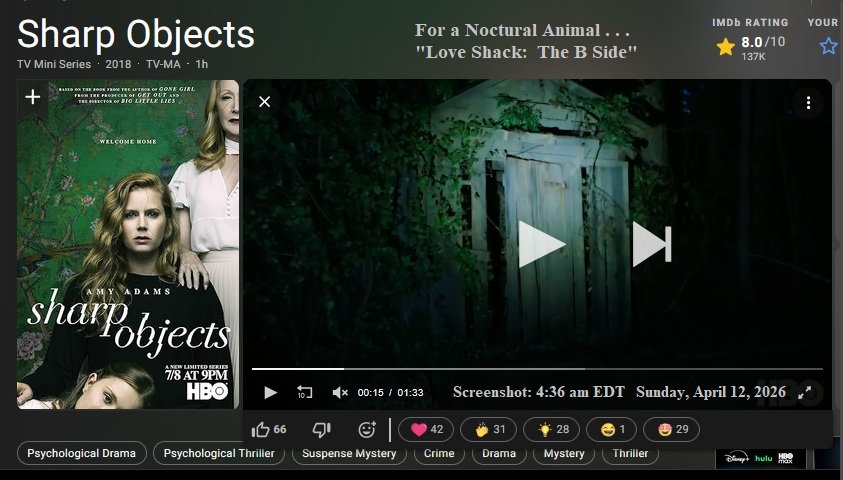Viewport: 843px width, 480px height.
Task: Unmute the trailer audio
Action: click(340, 392)
